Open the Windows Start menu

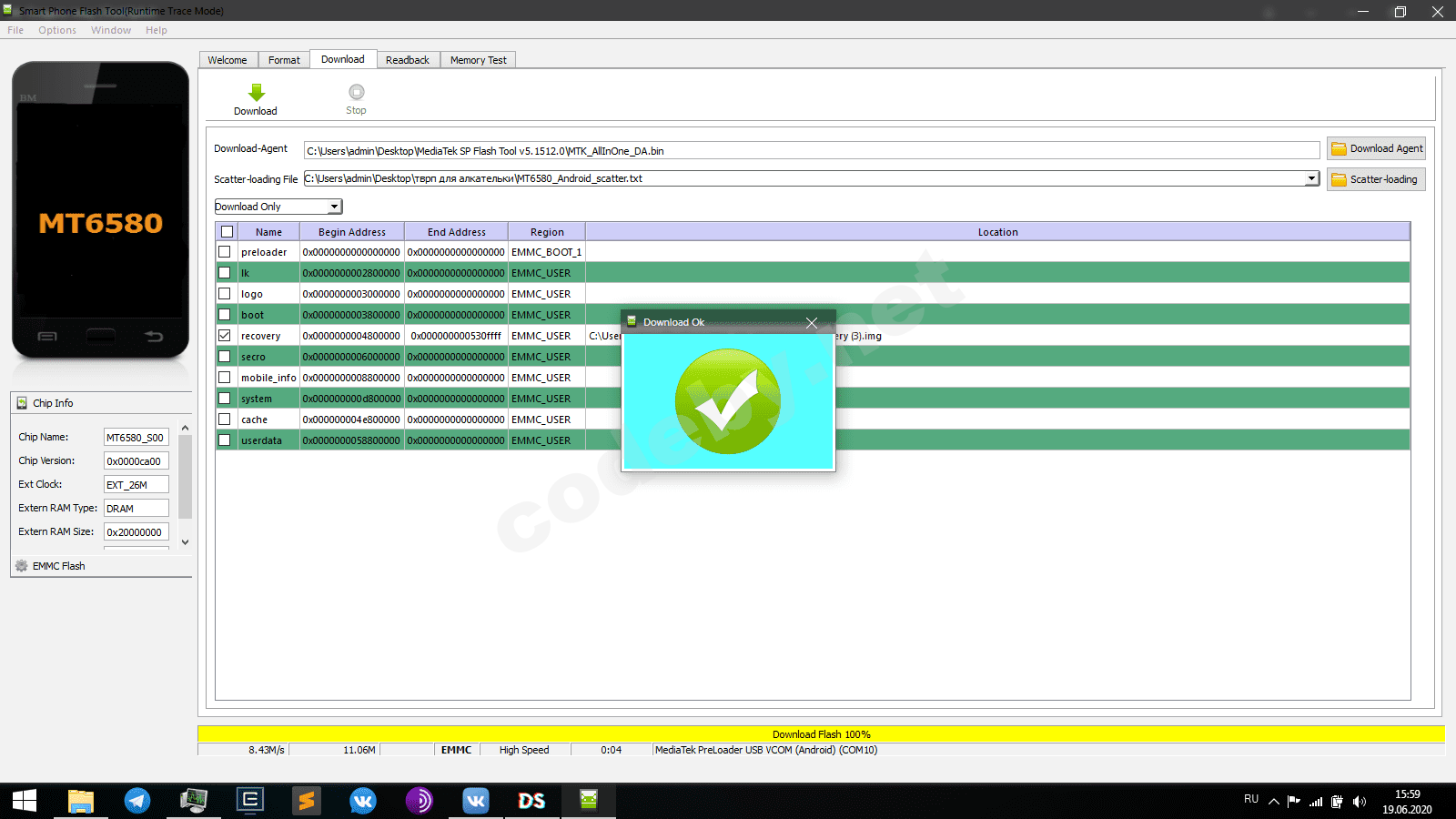tap(25, 801)
